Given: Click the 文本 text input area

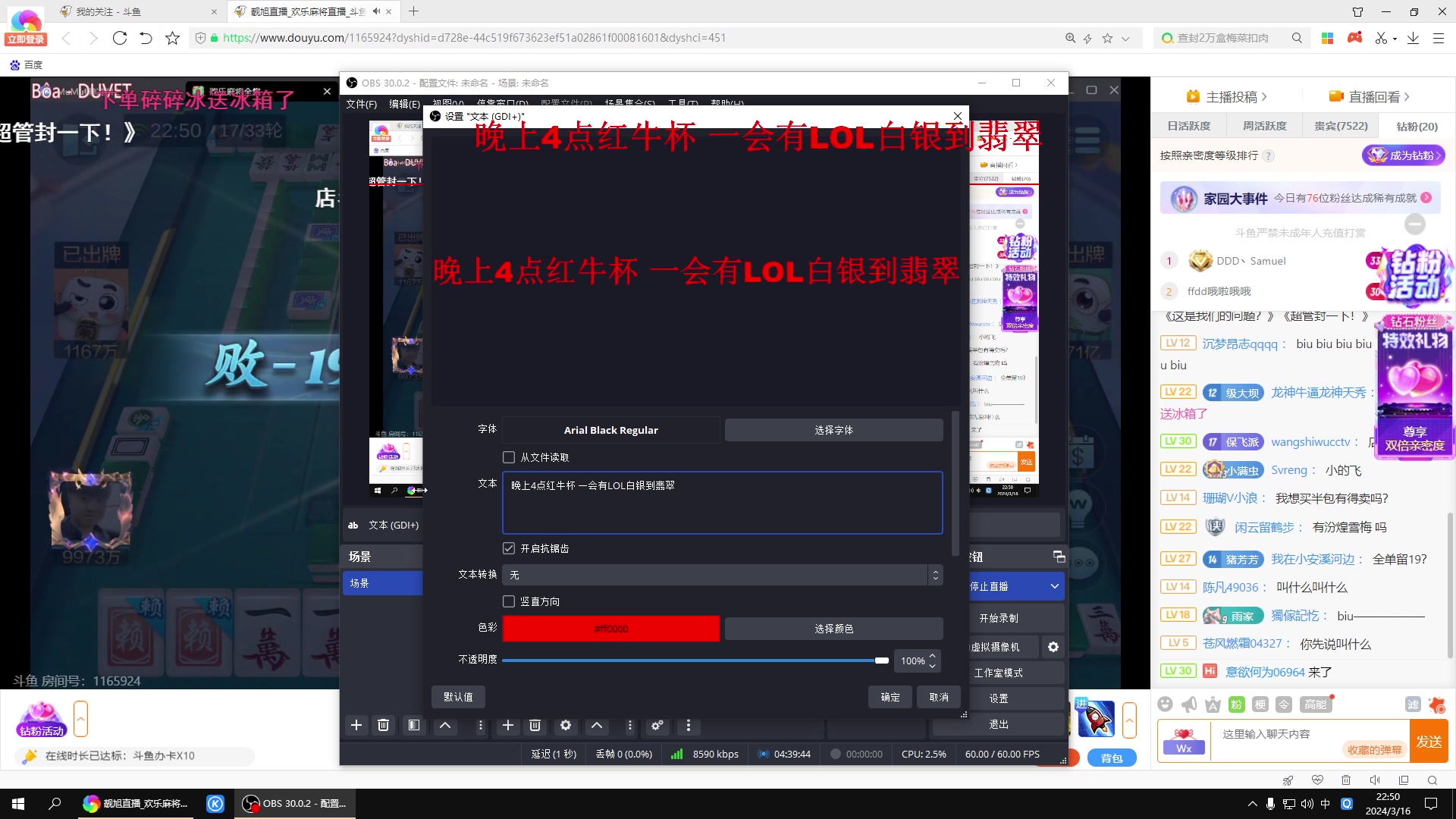Looking at the screenshot, I should coord(722,503).
